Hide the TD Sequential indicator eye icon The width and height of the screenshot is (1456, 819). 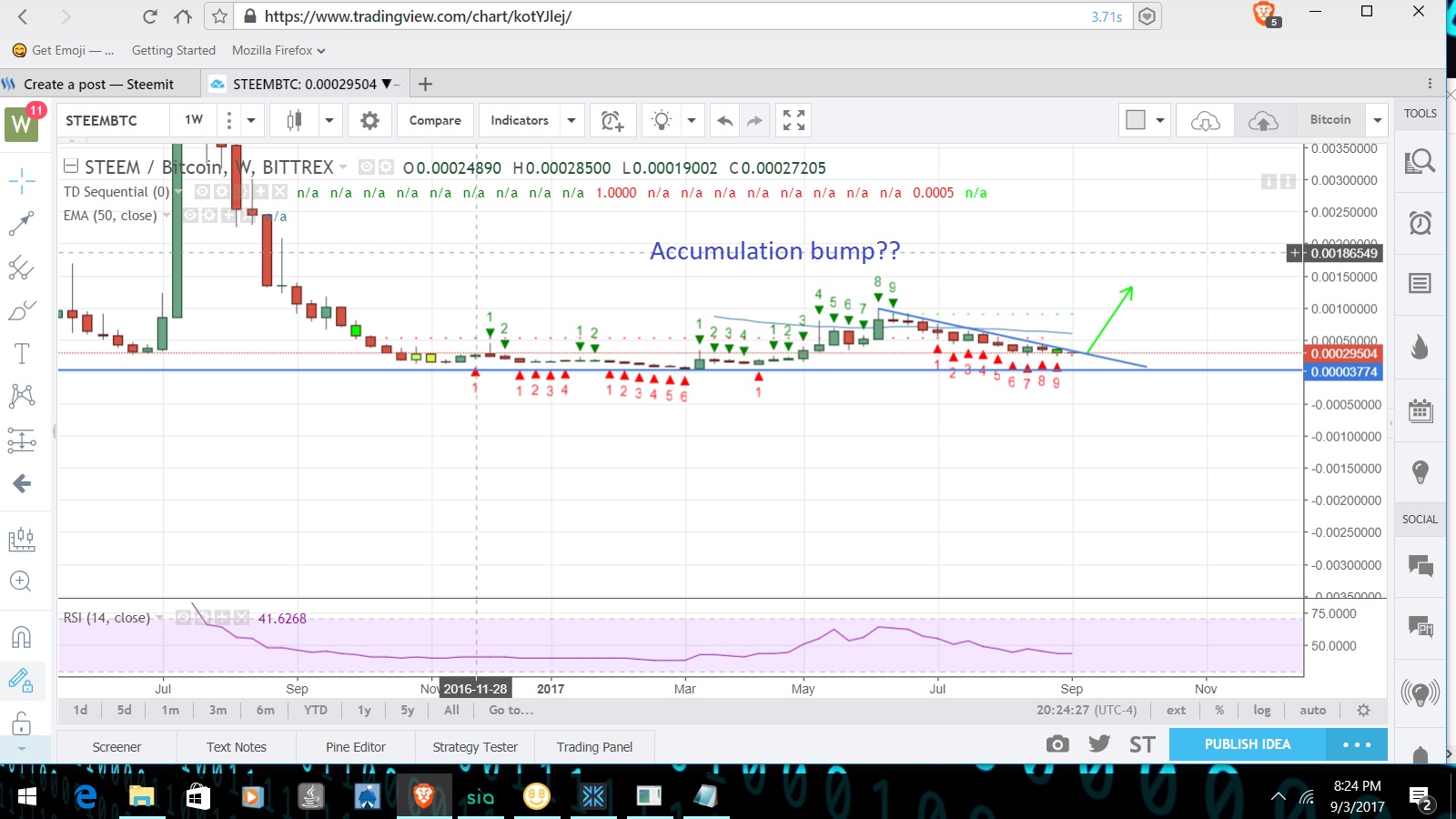[x=202, y=191]
